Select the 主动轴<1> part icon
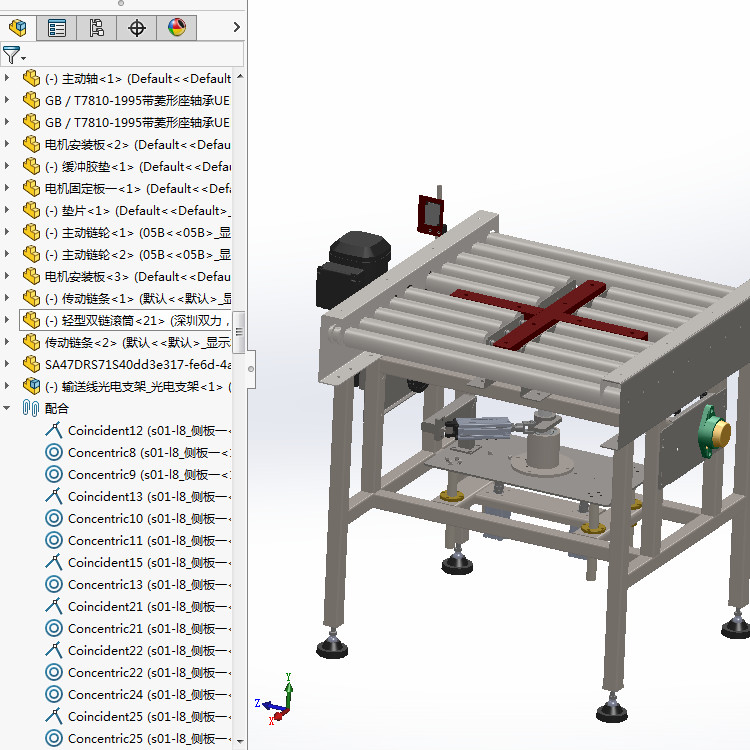750x750 pixels. coord(31,78)
